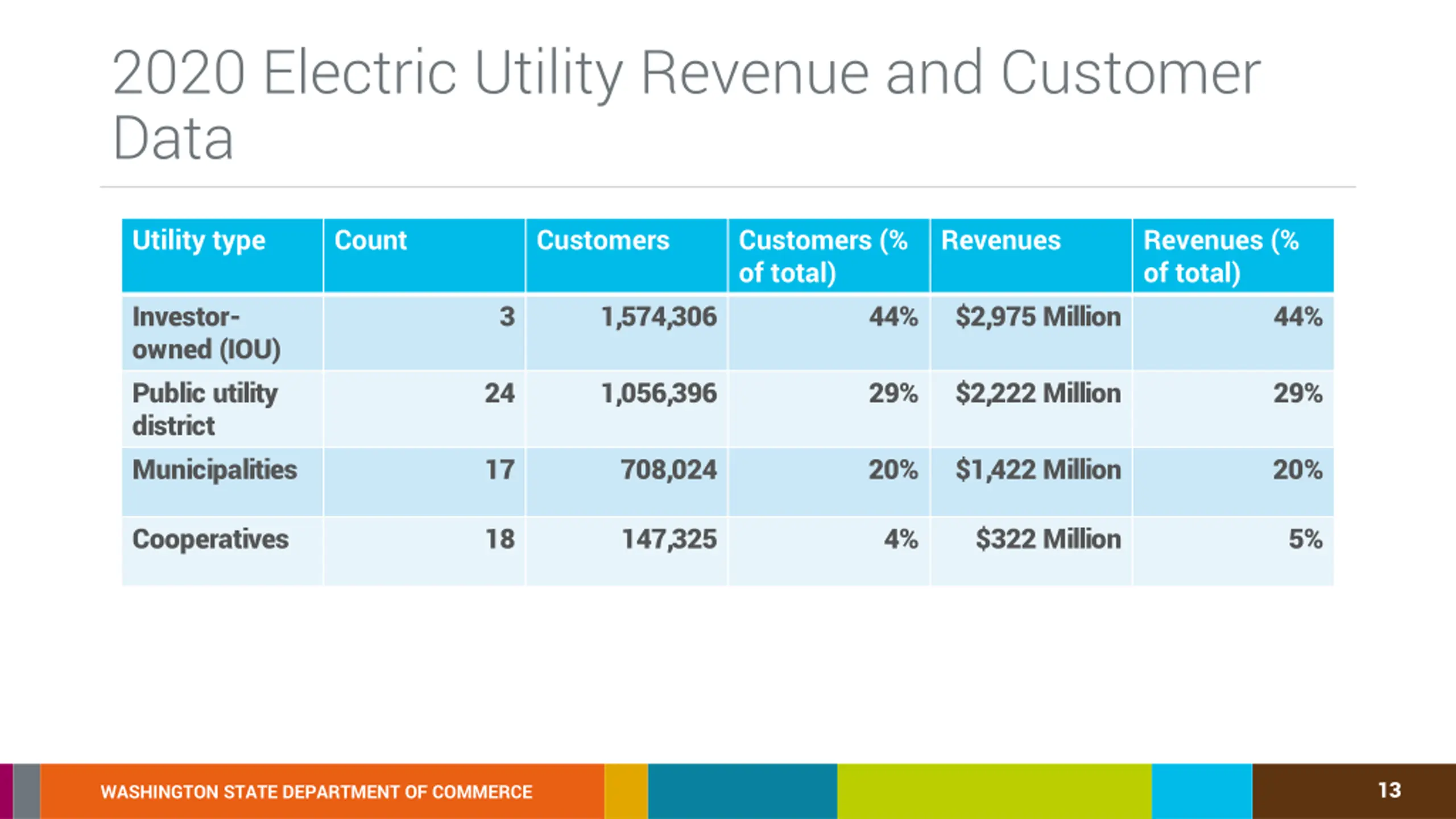Click the slide number 13
This screenshot has height=819, width=1456.
(x=1389, y=790)
